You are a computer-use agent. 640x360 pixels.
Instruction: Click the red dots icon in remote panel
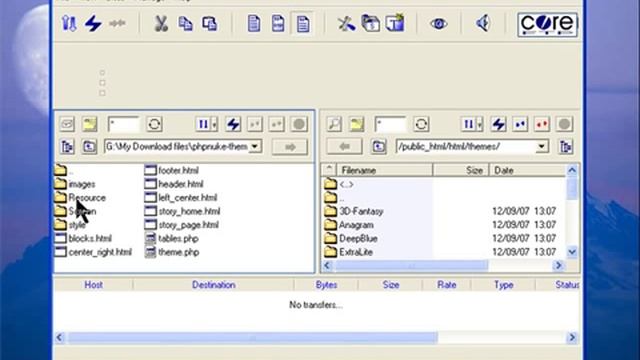(542, 124)
